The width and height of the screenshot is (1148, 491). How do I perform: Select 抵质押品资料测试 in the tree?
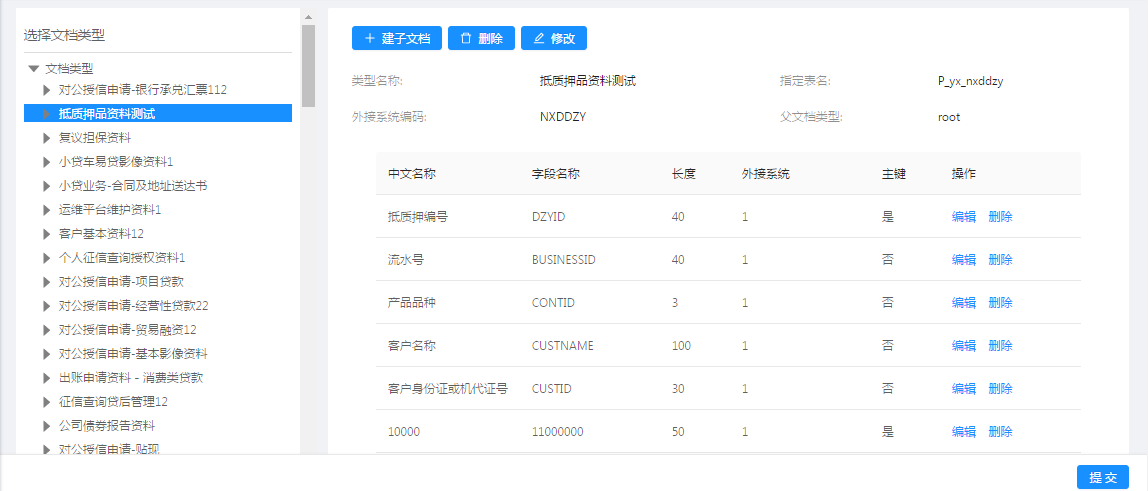(106, 114)
